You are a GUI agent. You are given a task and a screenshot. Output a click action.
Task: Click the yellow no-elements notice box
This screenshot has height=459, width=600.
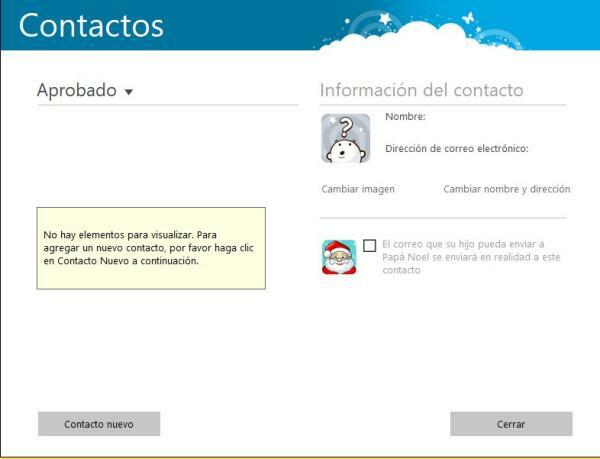pos(151,248)
